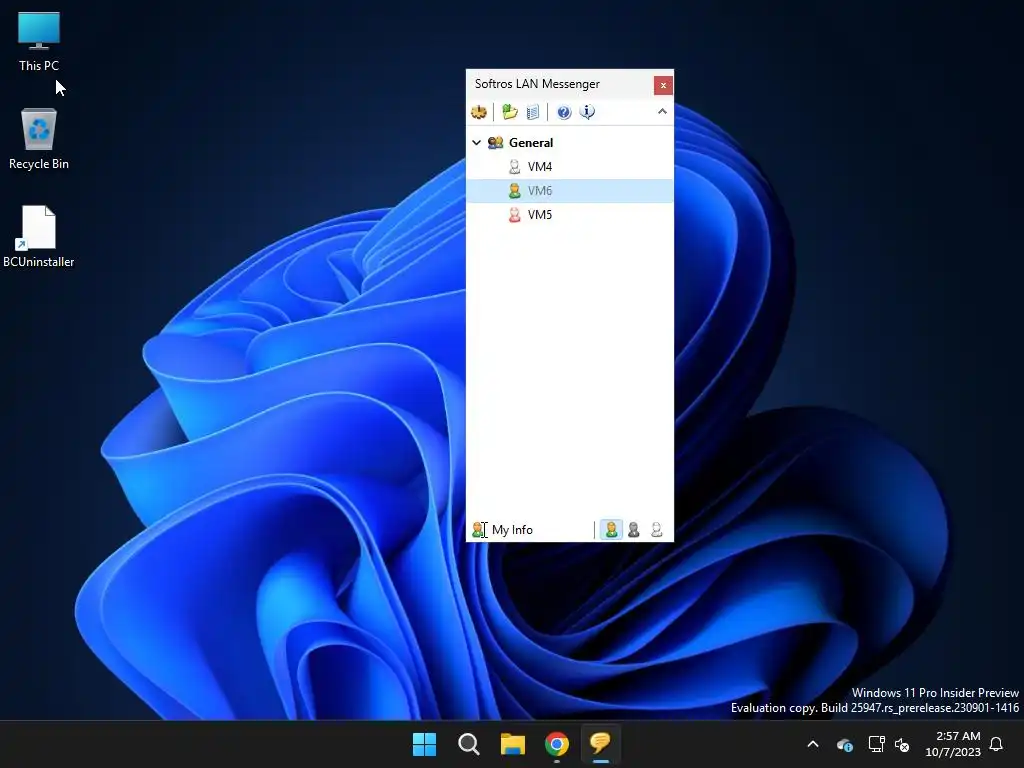Viewport: 1024px width, 768px height.
Task: Open Help blue question mark icon
Action: [x=564, y=112]
